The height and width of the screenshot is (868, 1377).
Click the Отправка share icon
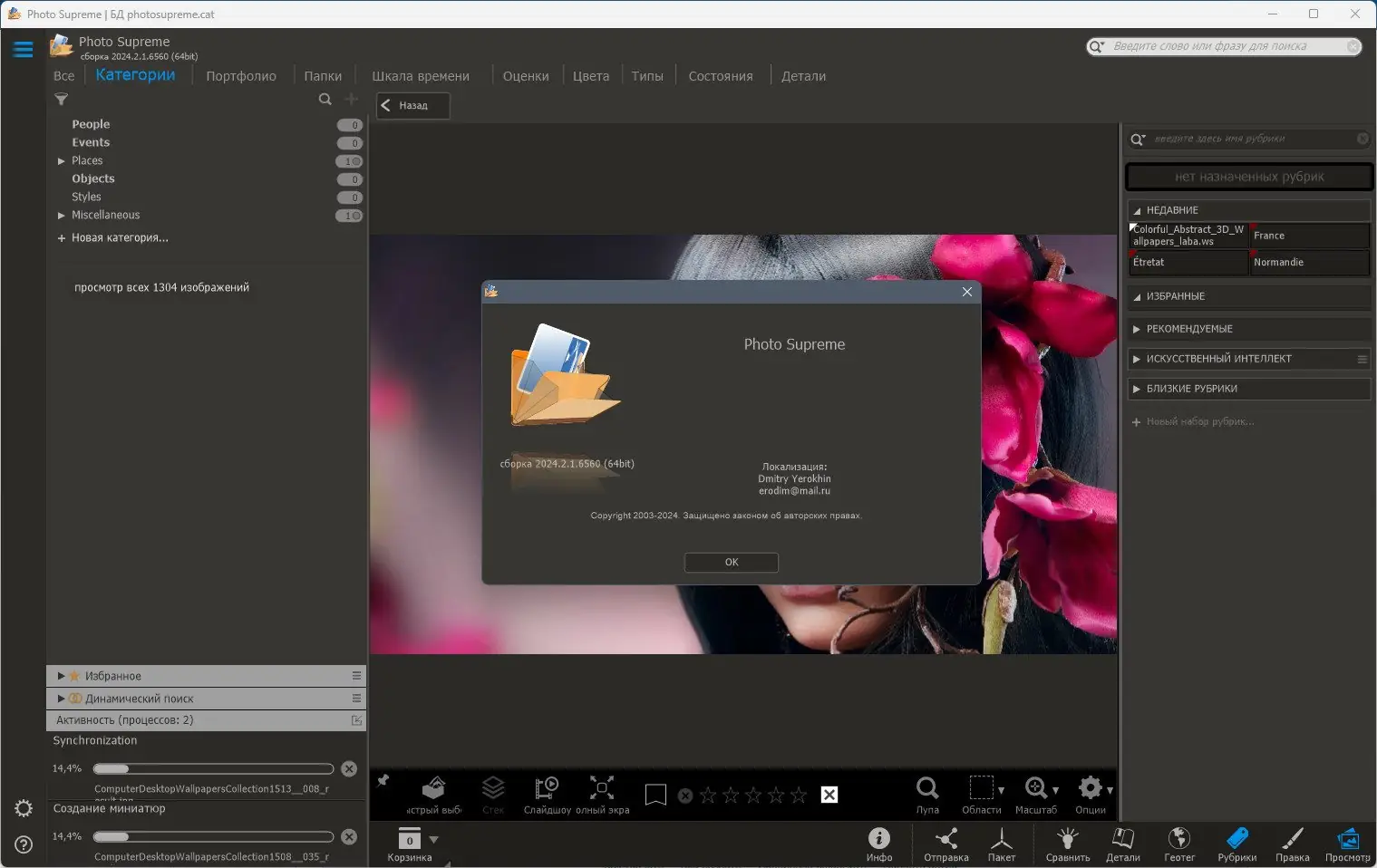[946, 844]
